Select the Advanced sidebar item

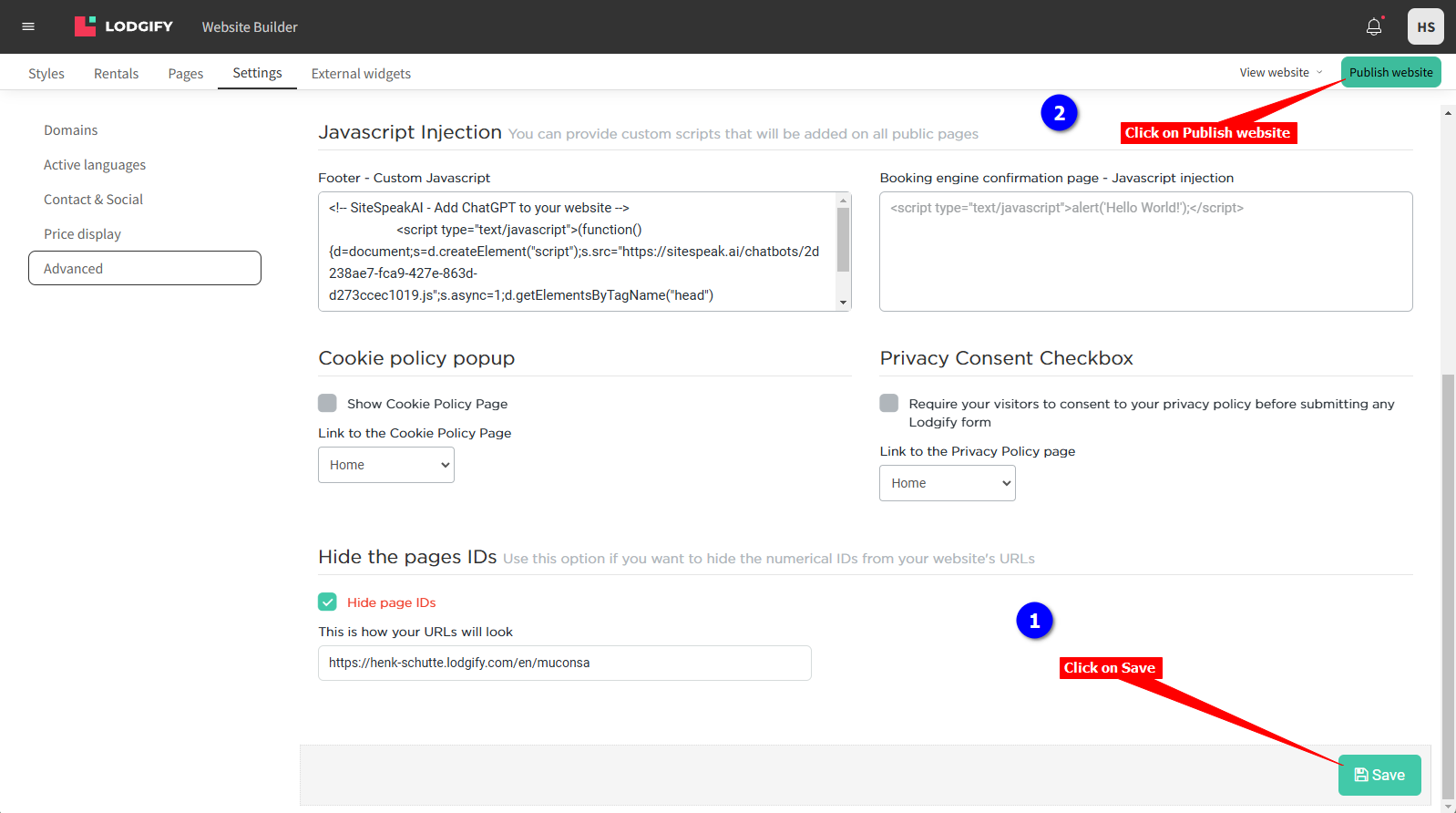point(145,268)
